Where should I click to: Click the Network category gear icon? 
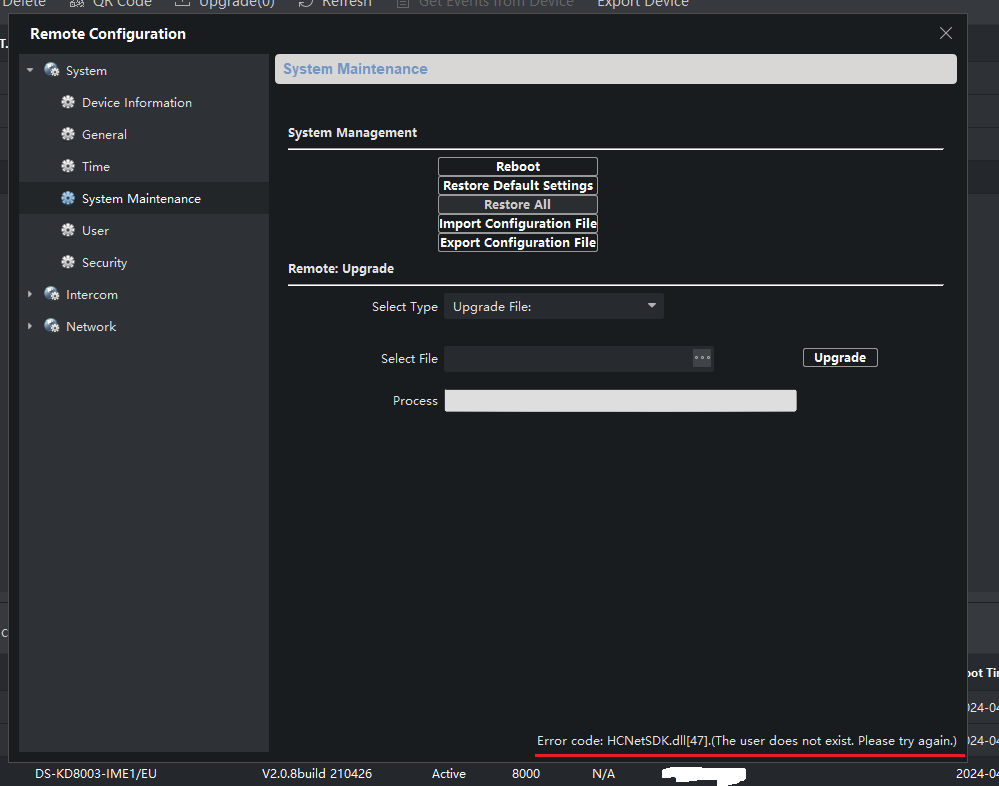pos(52,327)
